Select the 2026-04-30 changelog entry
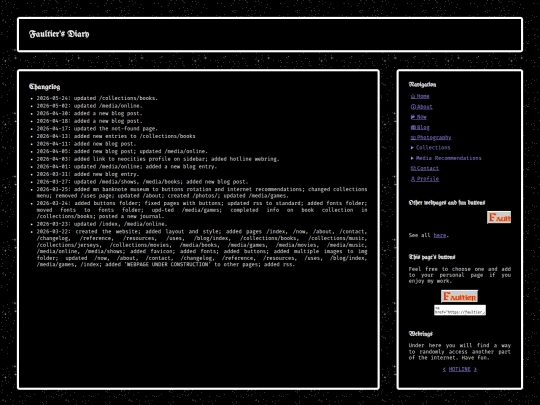This screenshot has height=405, width=540. (90, 113)
